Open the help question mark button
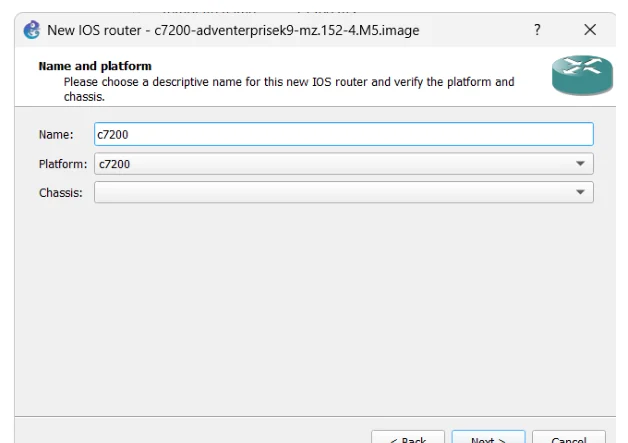Screen dimensions: 628x443 click(x=537, y=30)
